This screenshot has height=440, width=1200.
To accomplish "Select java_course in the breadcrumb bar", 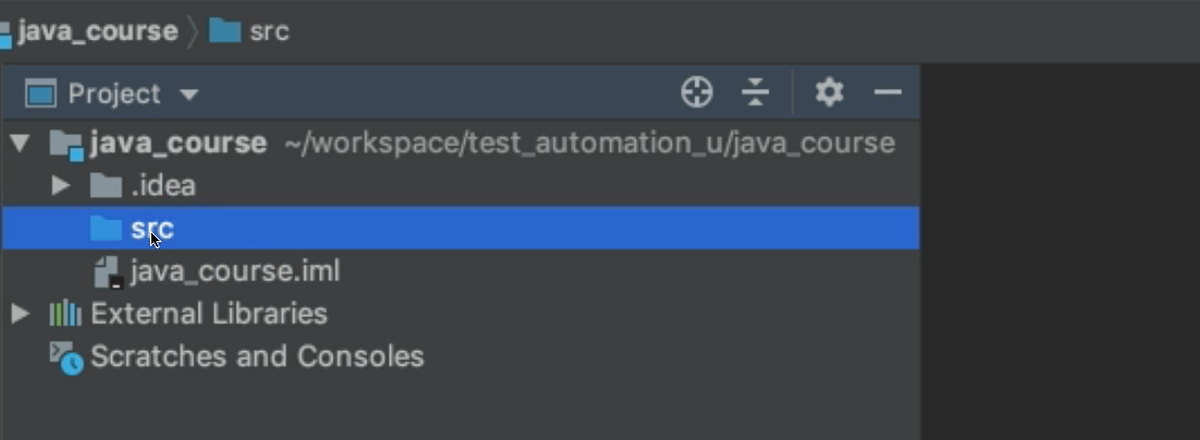I will (97, 31).
